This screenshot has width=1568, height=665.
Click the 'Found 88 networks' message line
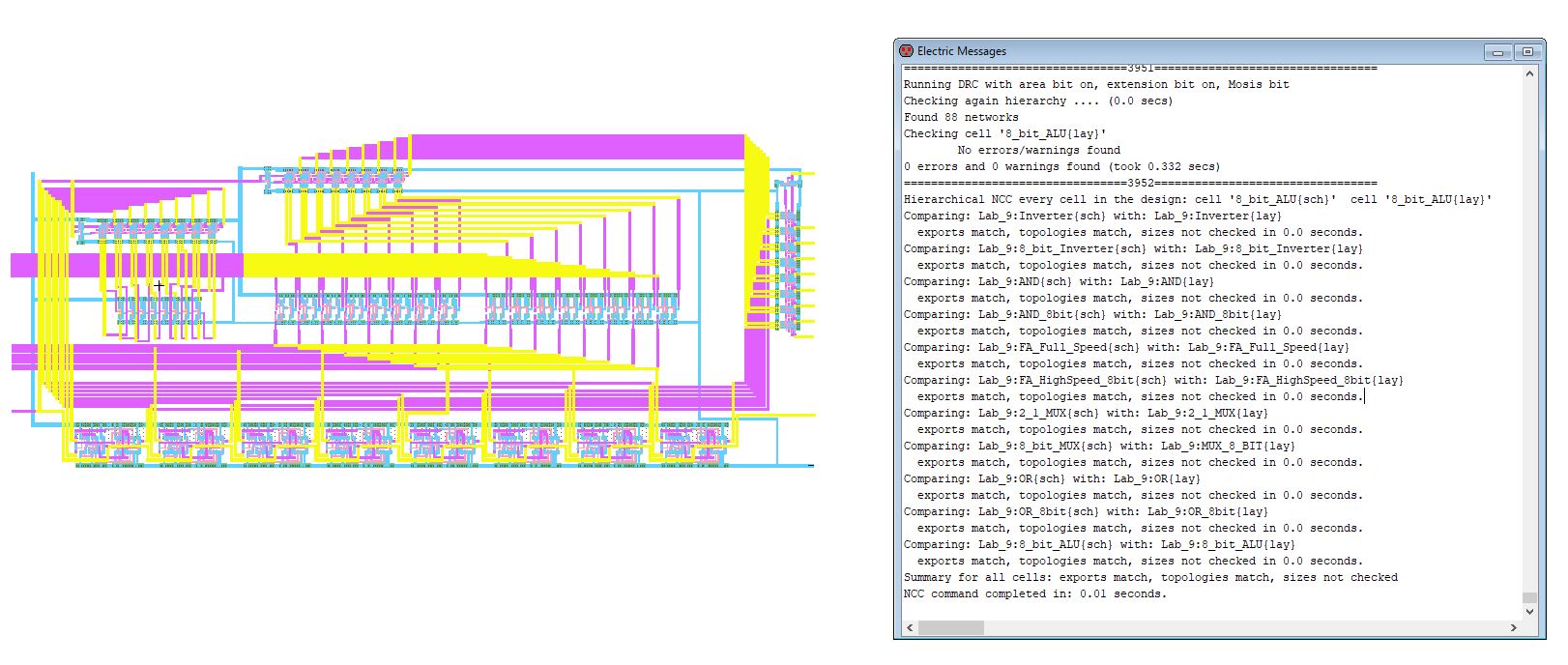pyautogui.click(x=960, y=117)
